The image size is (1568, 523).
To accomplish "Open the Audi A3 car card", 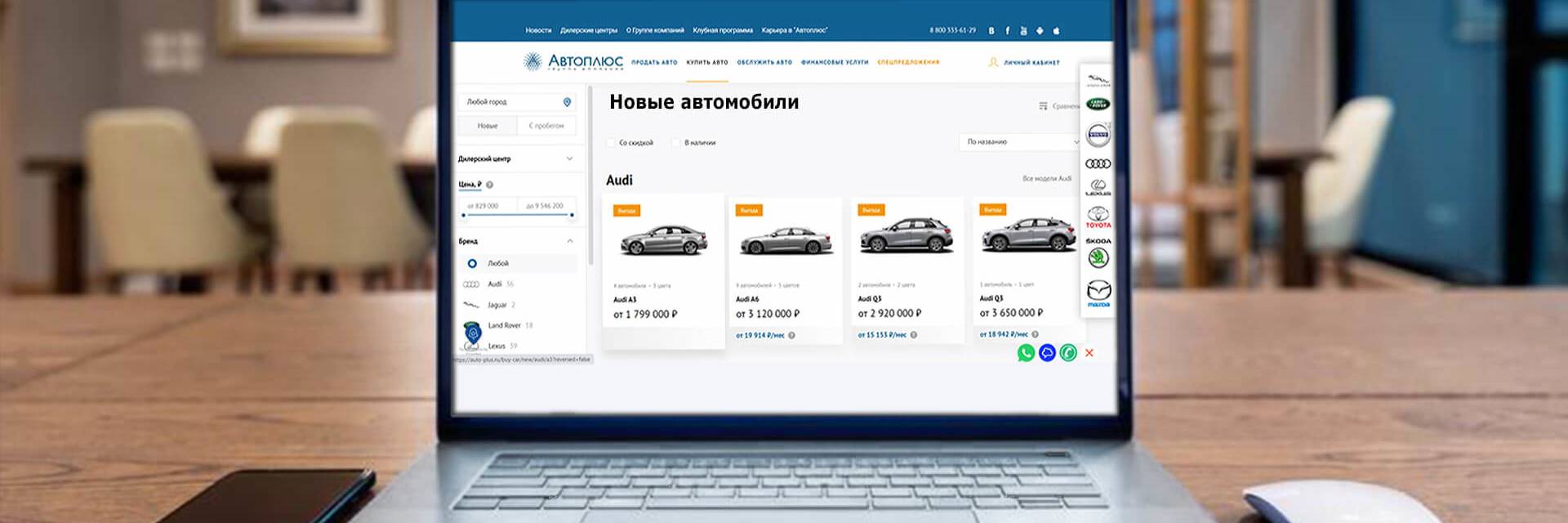I will pos(663,271).
